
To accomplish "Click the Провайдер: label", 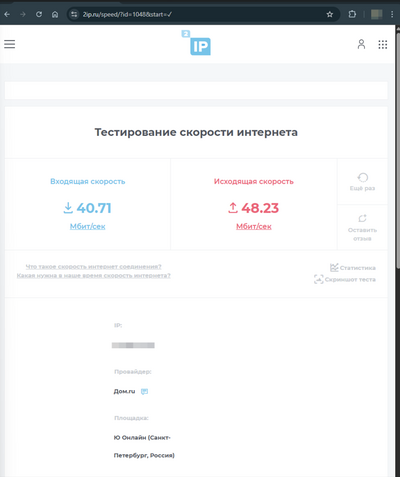I will [133, 372].
